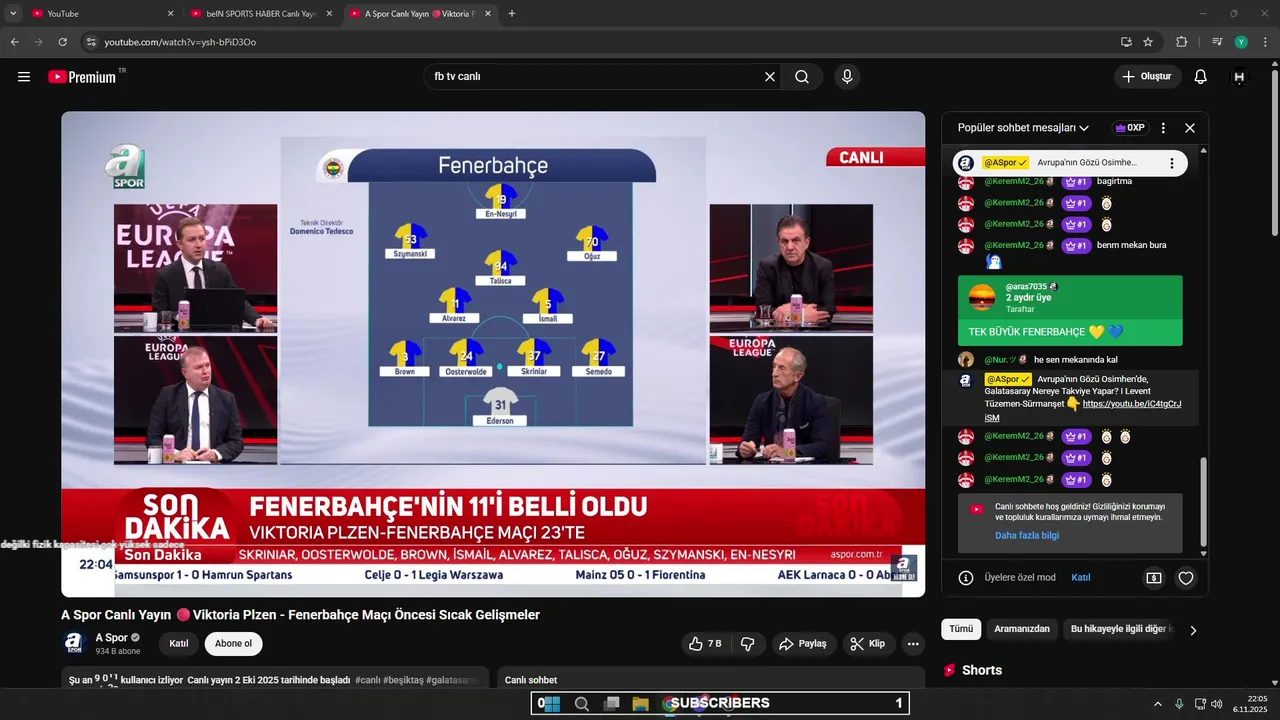The image size is (1280, 720).
Task: Go to YouTube Premium home logo
Action: (x=83, y=77)
